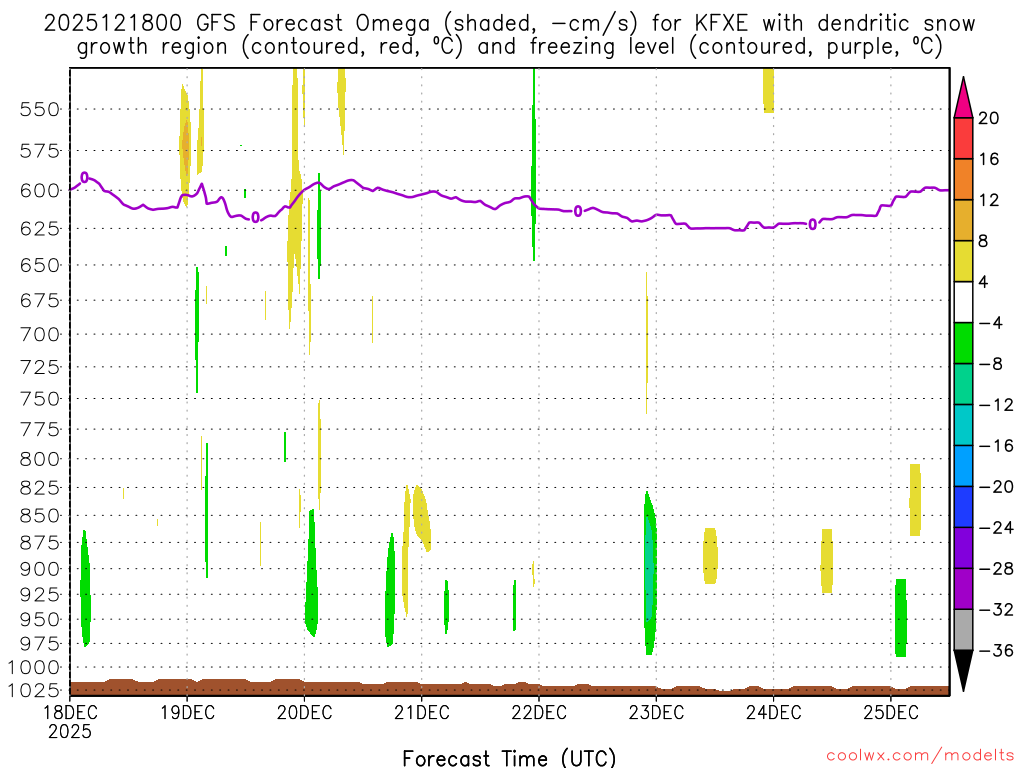1024x768 pixels.
Task: Click the 775 pressure level label
Action: point(39,430)
